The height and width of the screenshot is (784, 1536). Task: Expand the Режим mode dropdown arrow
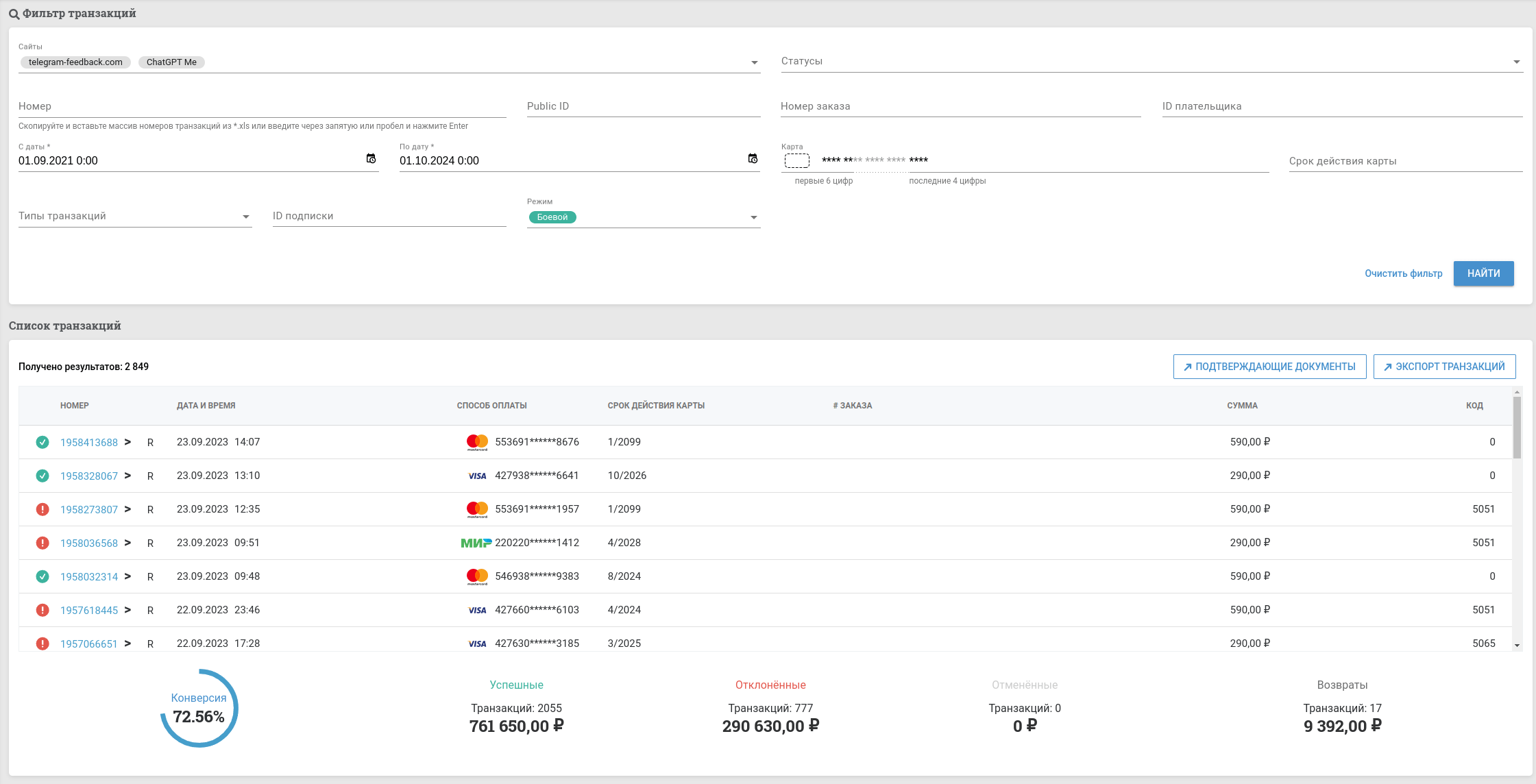[753, 217]
